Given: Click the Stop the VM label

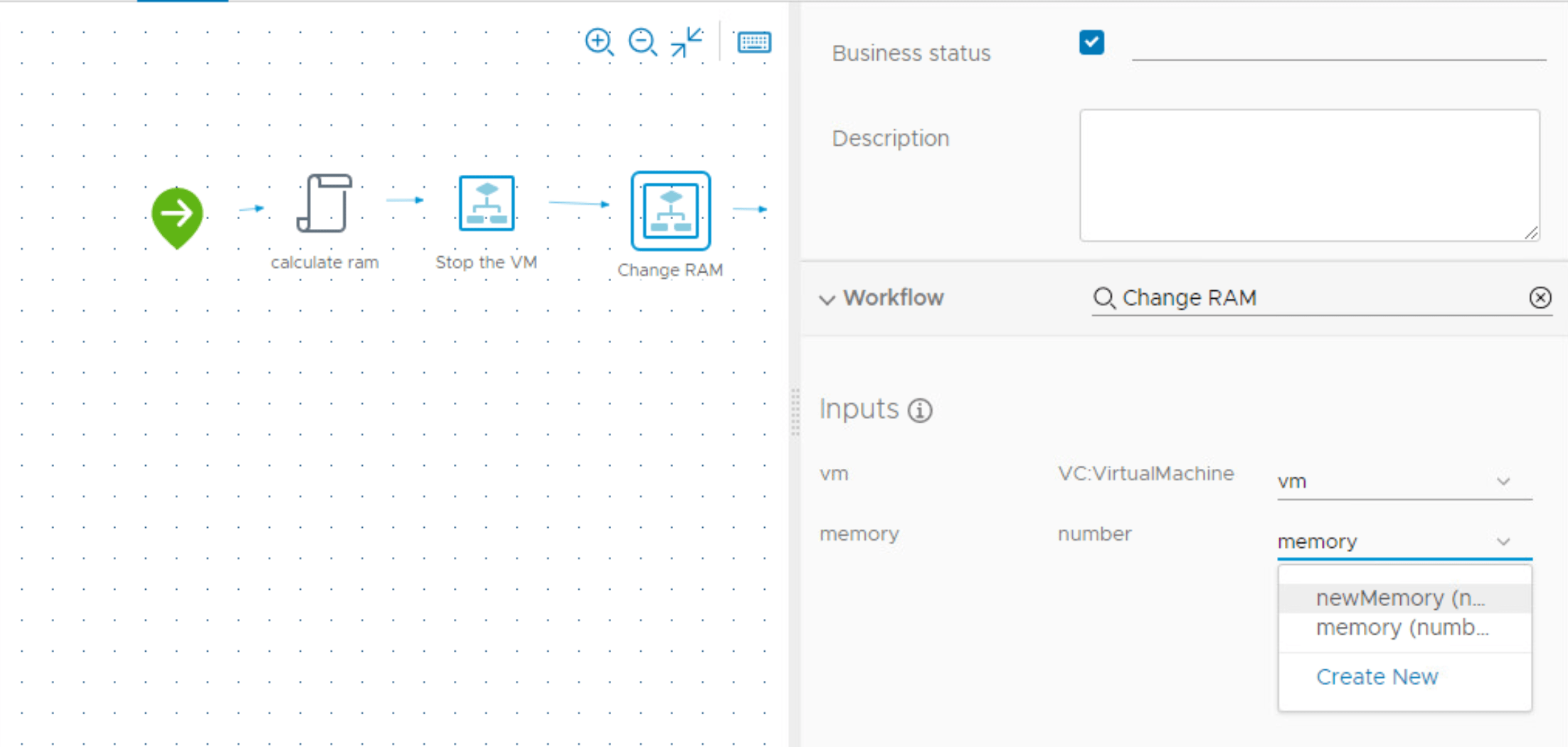Looking at the screenshot, I should point(487,263).
